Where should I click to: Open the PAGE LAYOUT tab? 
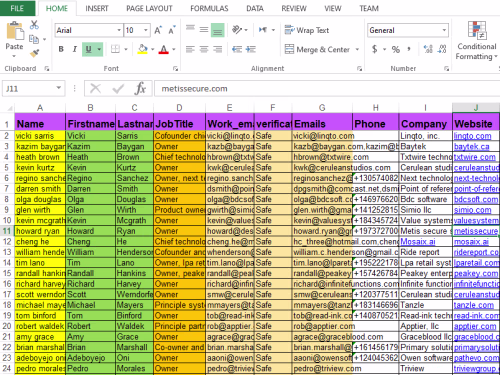(x=149, y=8)
